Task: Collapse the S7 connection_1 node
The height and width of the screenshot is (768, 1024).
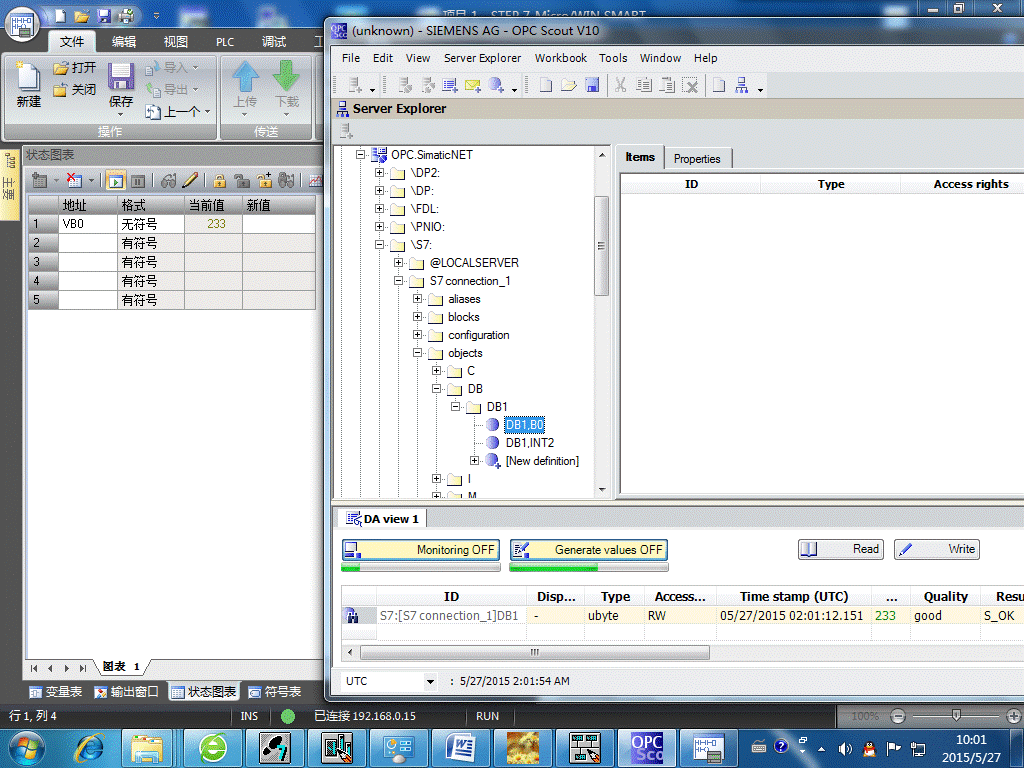Action: pos(398,281)
